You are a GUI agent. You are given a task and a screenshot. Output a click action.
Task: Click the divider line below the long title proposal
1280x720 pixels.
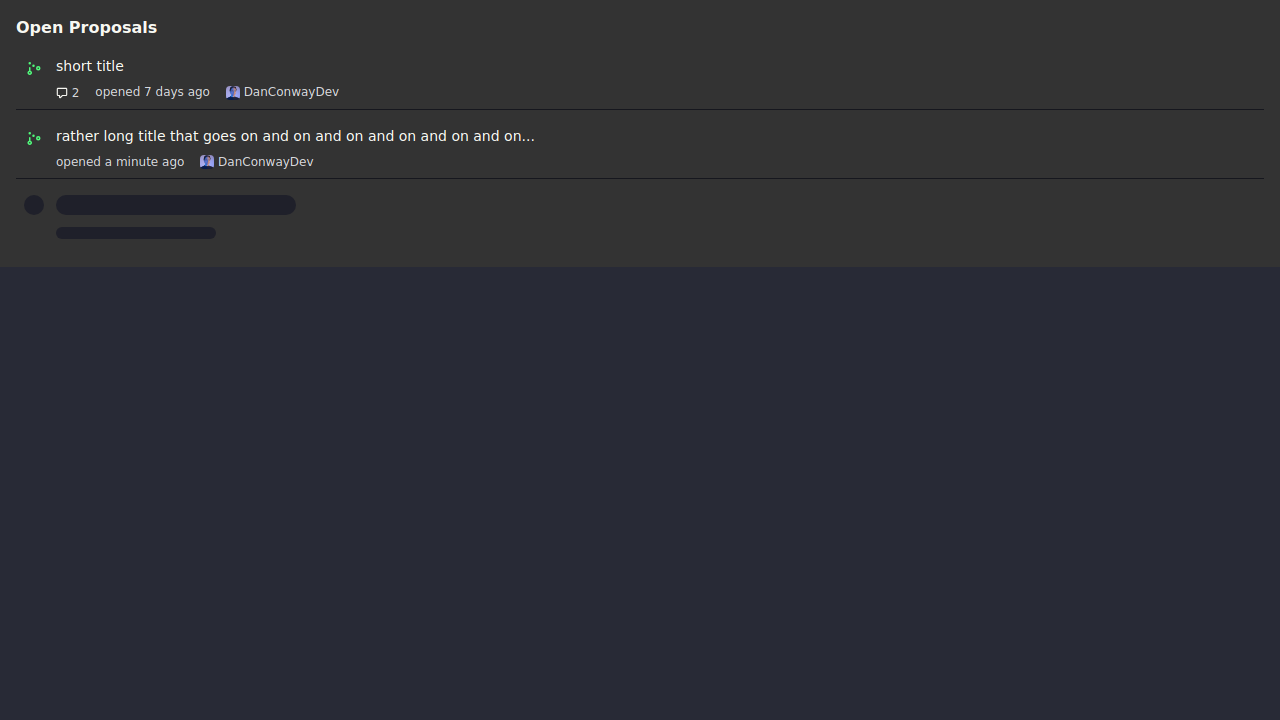pyautogui.click(x=640, y=179)
